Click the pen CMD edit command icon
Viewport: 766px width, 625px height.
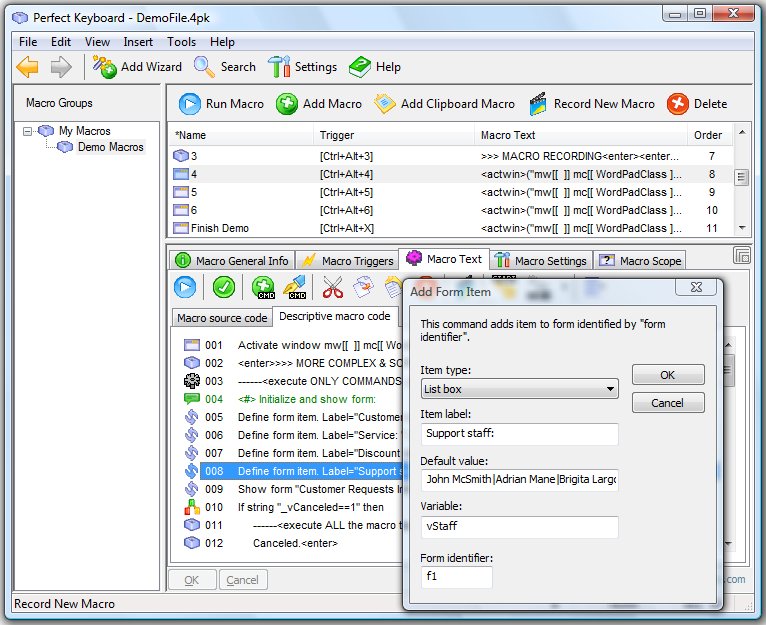pos(295,287)
